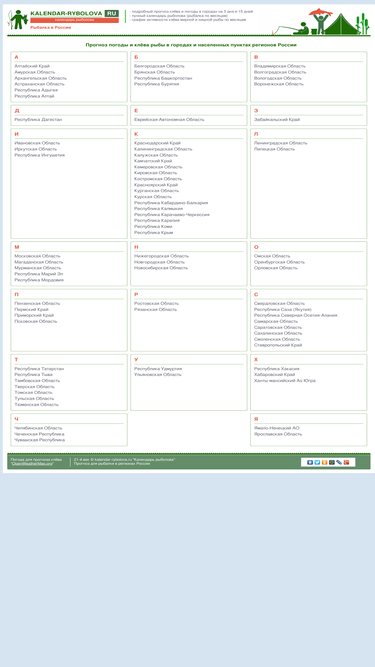Viewport: 375px width, 667px height.
Task: Share via LiveJournal pencil icon
Action: click(339, 462)
